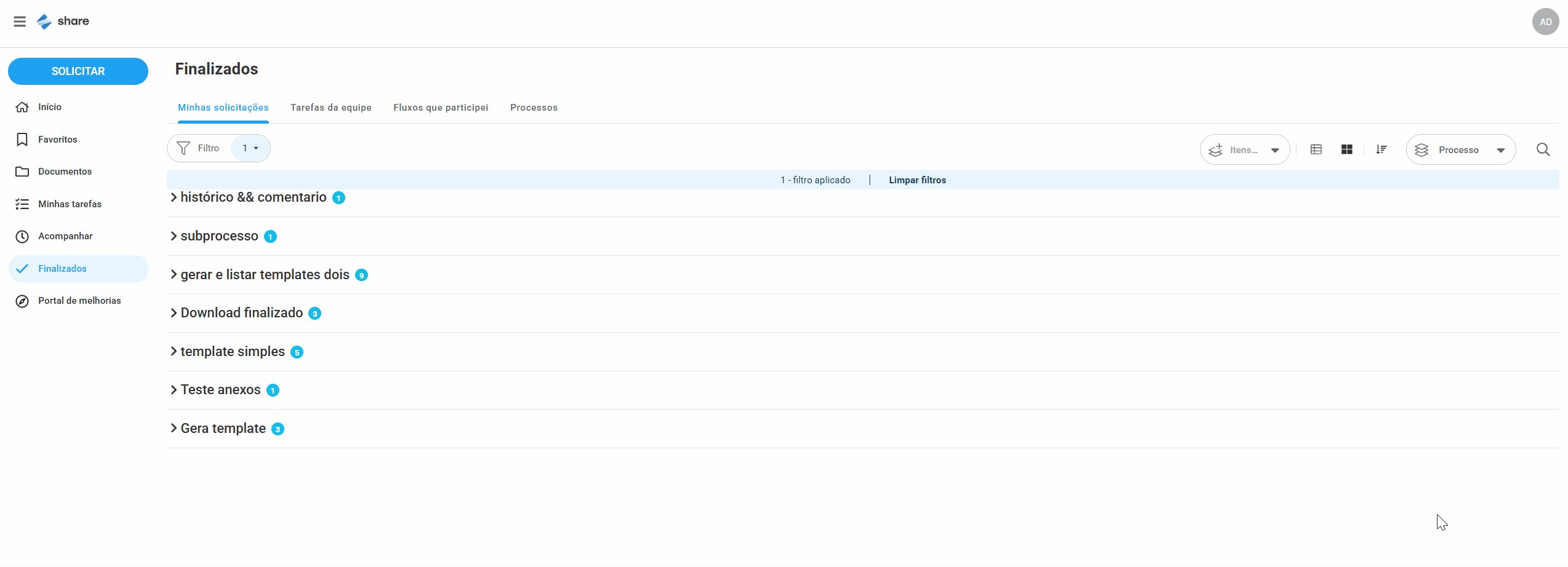Image resolution: width=1568 pixels, height=567 pixels.
Task: Switch to Tarefas da equipe tab
Action: click(330, 108)
